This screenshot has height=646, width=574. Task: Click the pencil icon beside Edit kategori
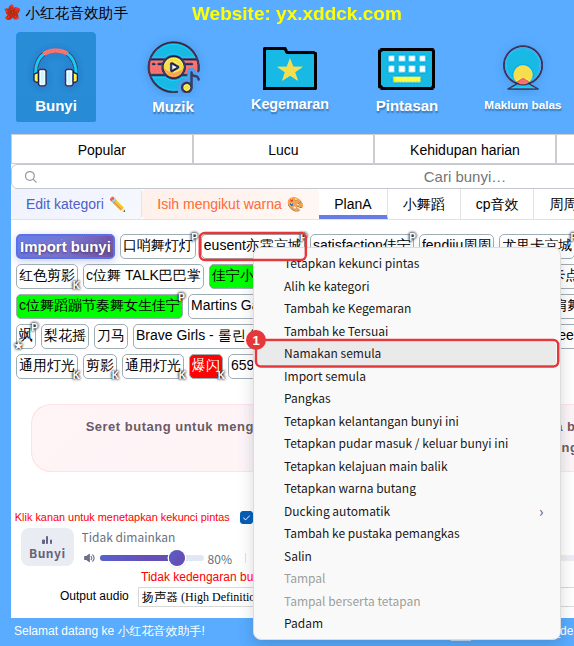click(x=117, y=204)
